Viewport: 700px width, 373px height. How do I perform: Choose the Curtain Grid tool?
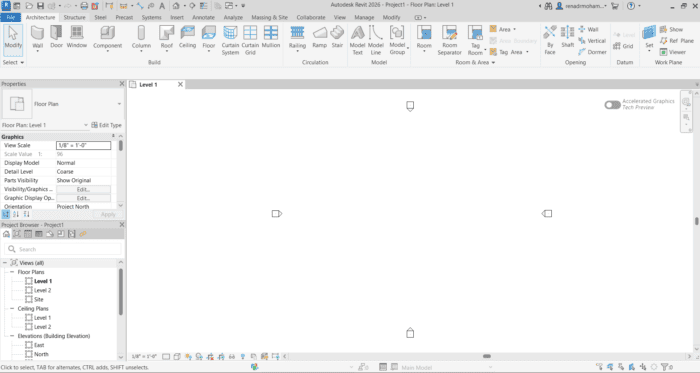[x=250, y=40]
